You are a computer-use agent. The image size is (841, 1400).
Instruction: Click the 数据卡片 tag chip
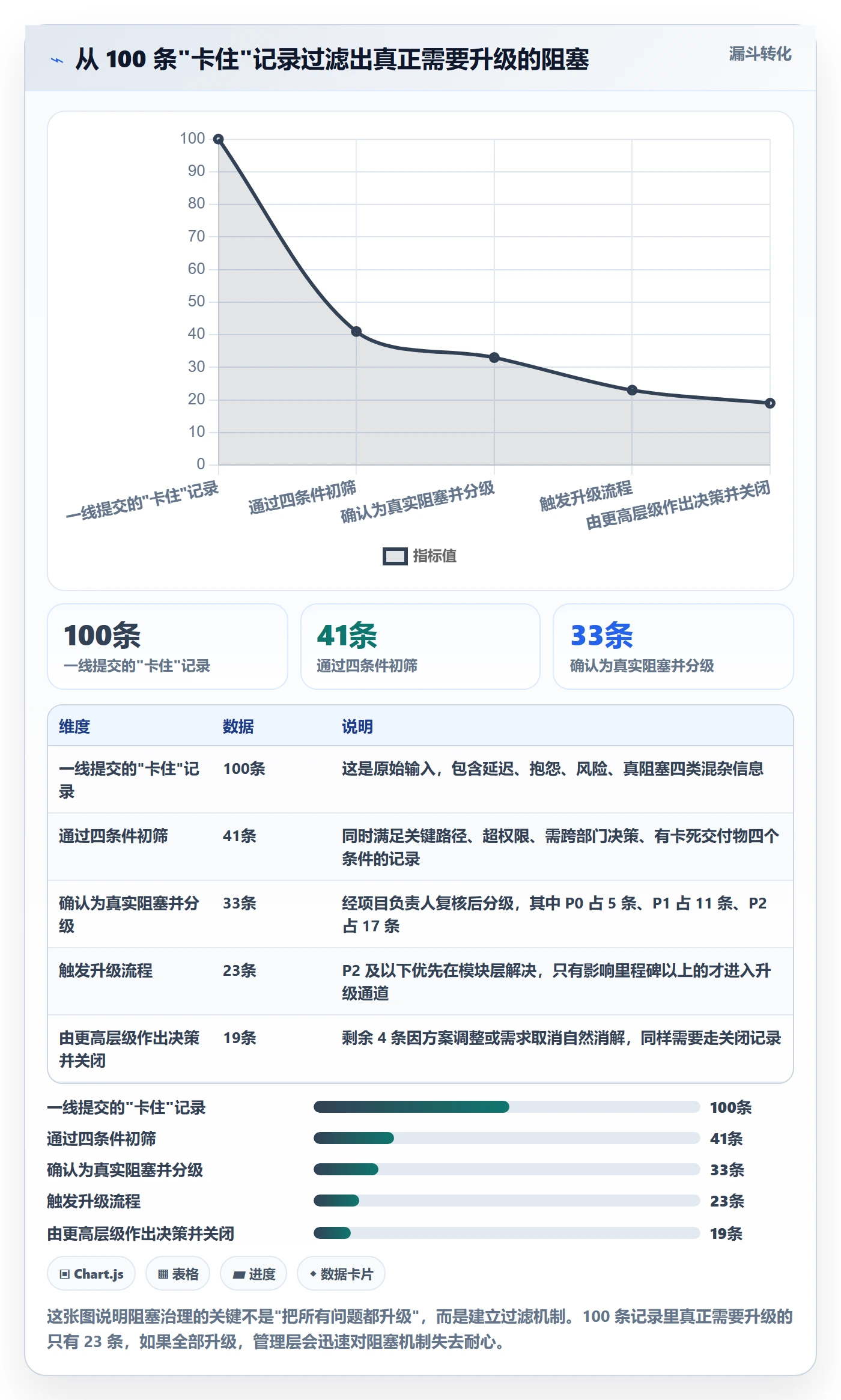pyautogui.click(x=341, y=1274)
